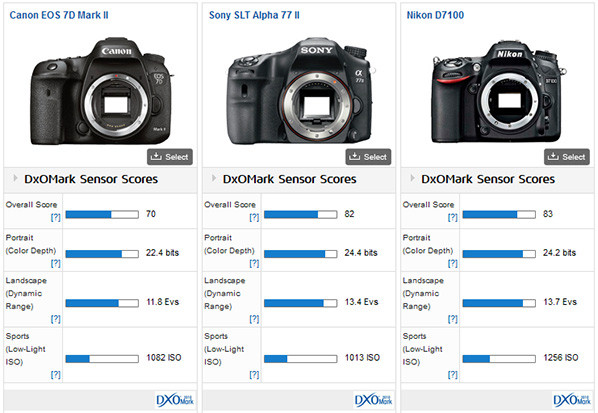
Task: Open Sony Landscape Dynamic Range [?] help
Action: tap(254, 319)
